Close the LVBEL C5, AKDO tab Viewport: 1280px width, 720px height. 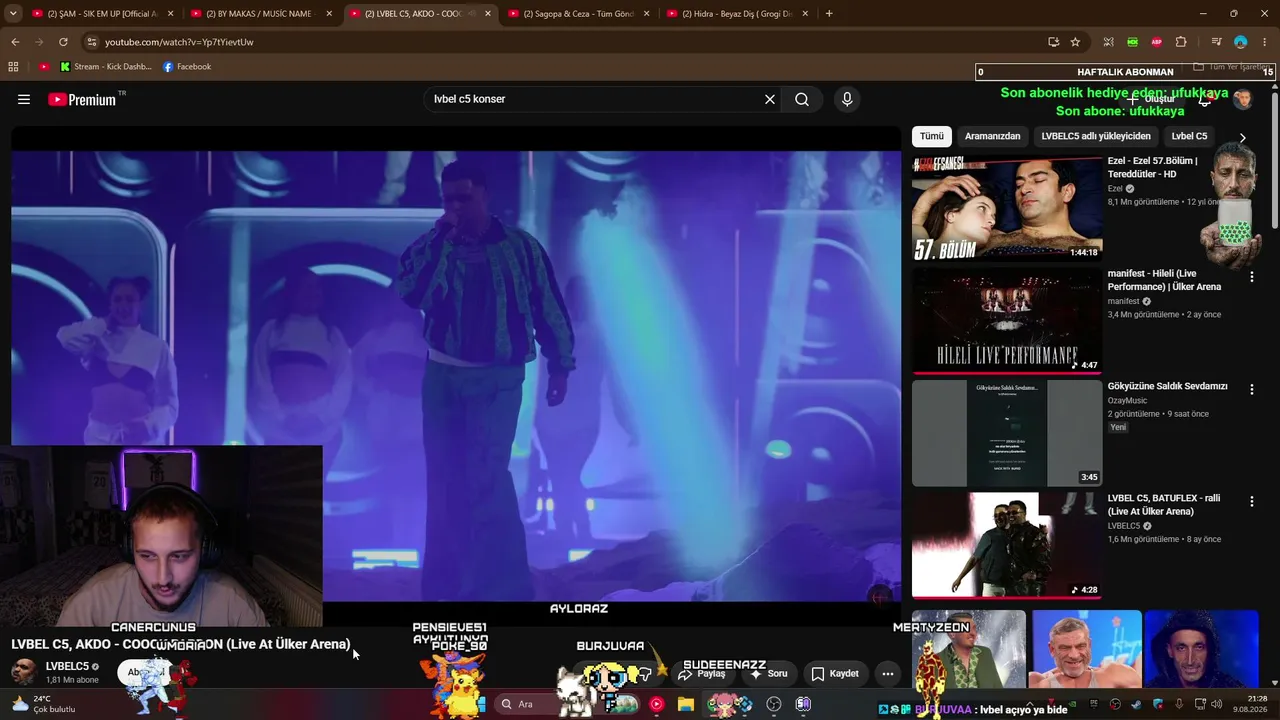click(x=487, y=14)
